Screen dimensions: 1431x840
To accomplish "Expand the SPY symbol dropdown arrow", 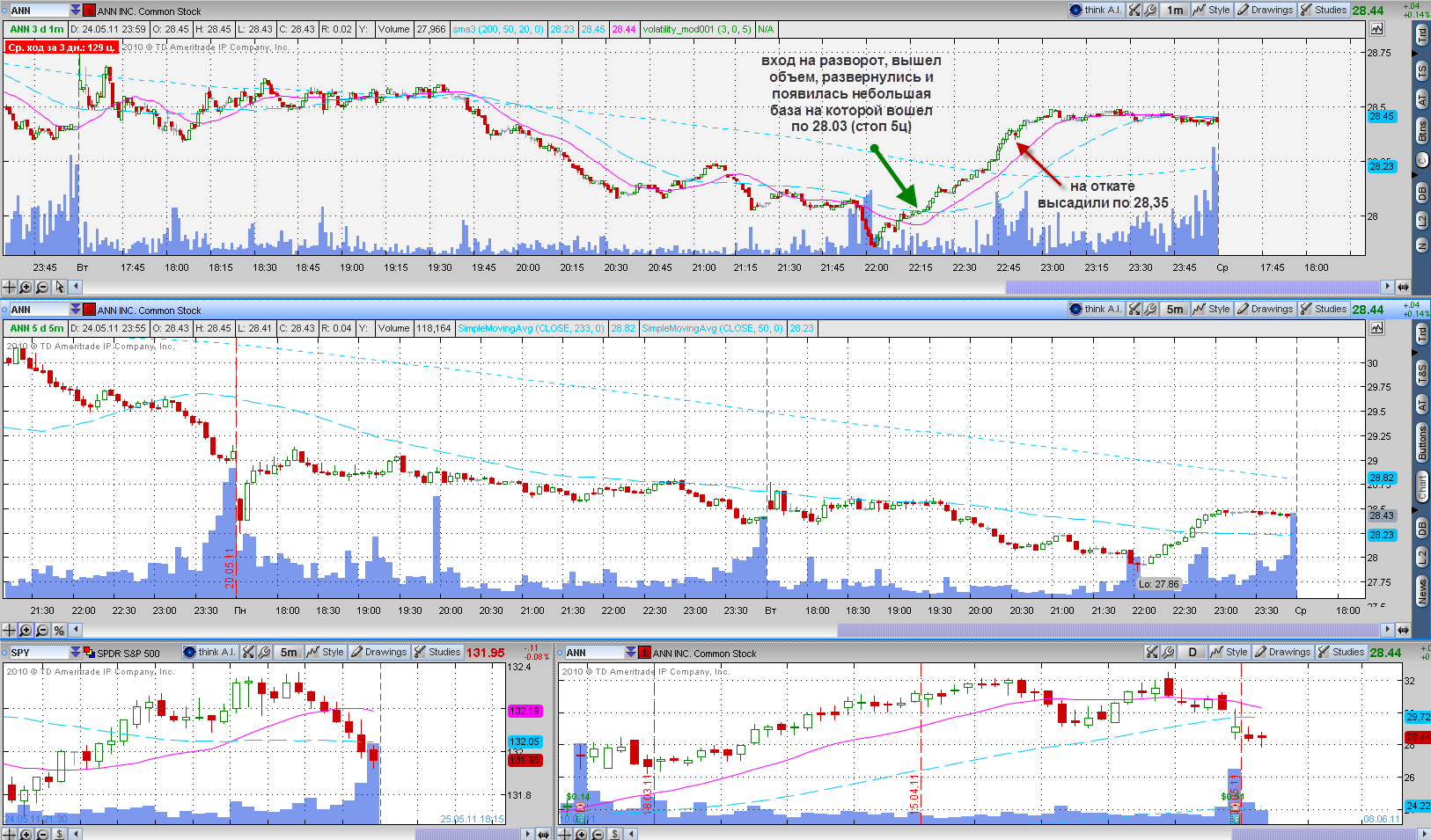I will (75, 653).
